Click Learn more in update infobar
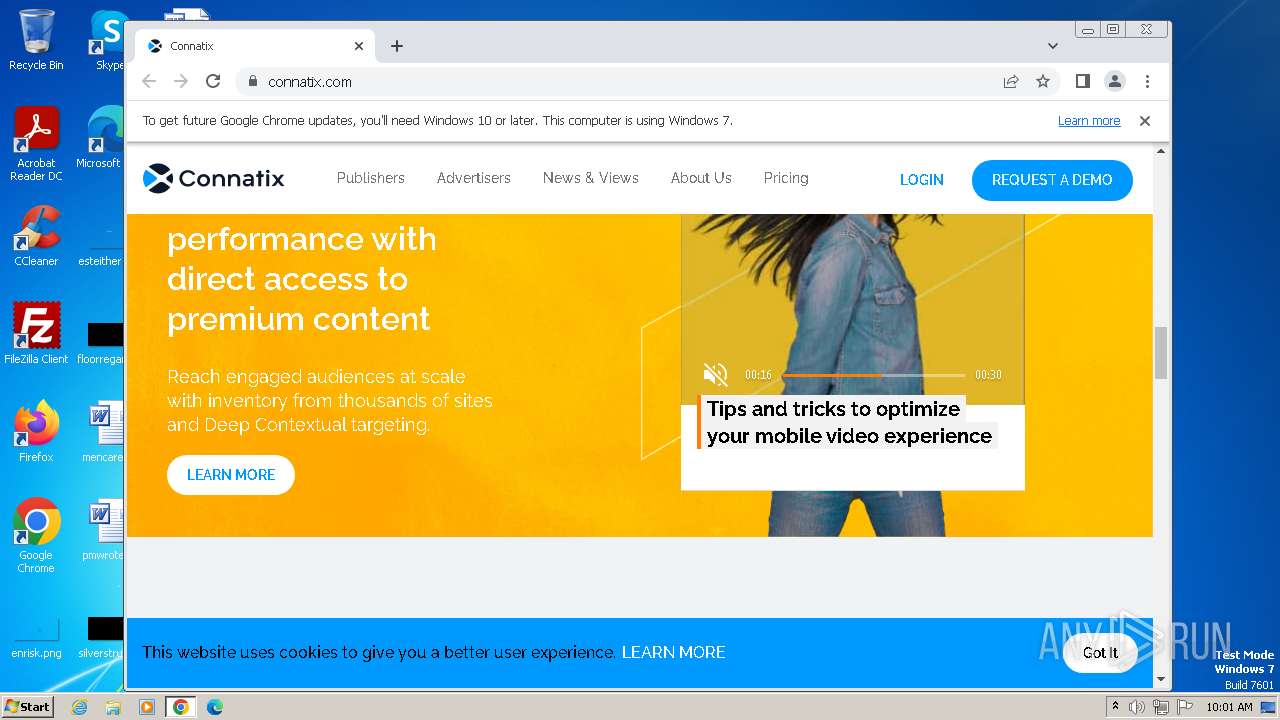1280x720 pixels. (x=1089, y=121)
